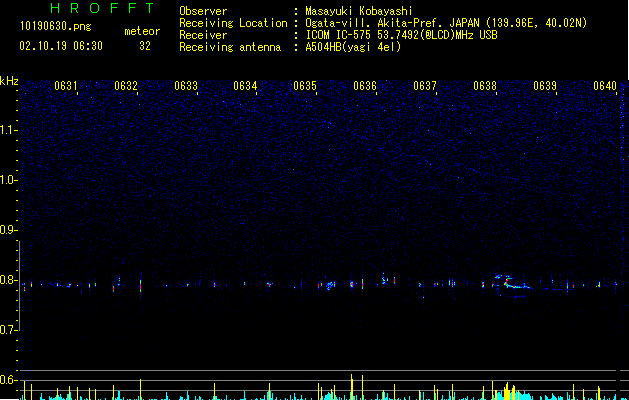Click the meteor echo cluster after 0635

pos(330,285)
